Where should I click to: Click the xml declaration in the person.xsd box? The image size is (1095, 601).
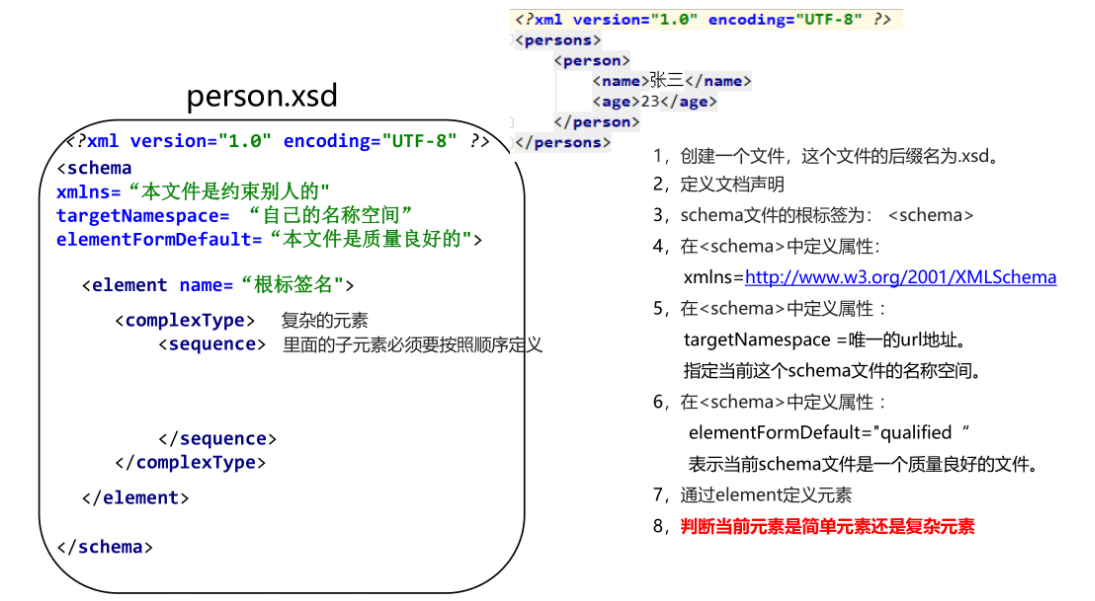277,141
